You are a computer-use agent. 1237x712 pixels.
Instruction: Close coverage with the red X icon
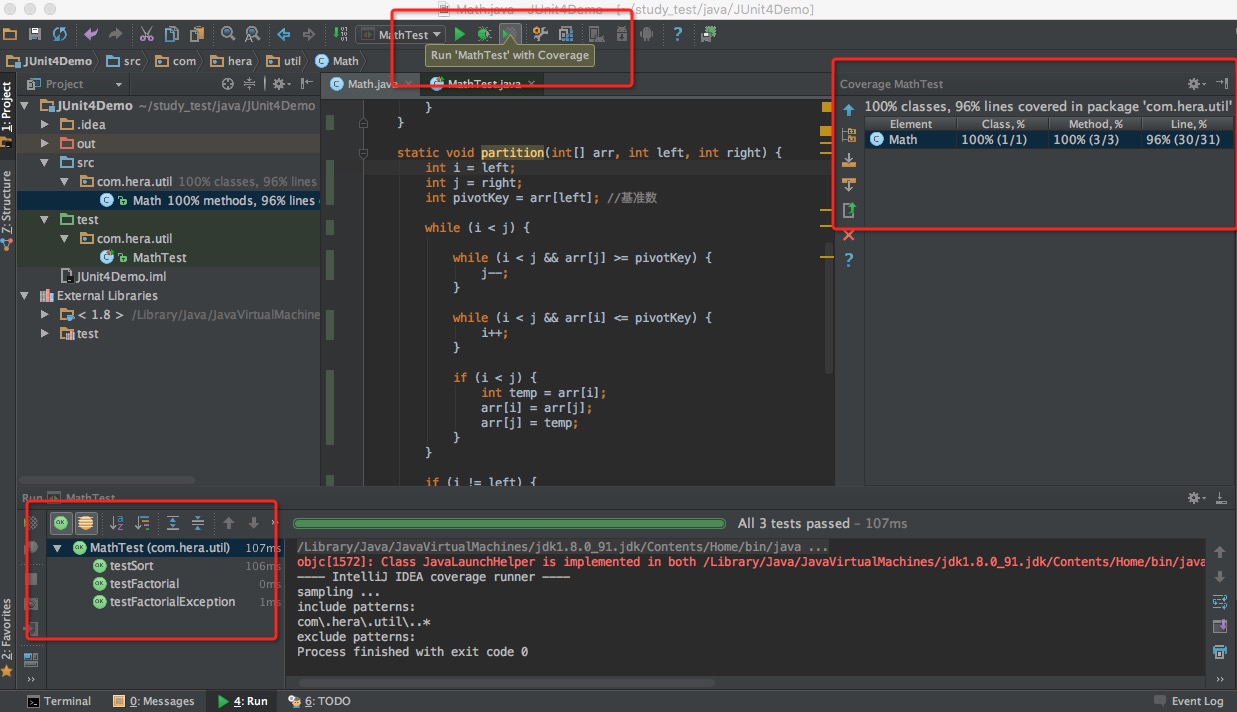[x=849, y=235]
